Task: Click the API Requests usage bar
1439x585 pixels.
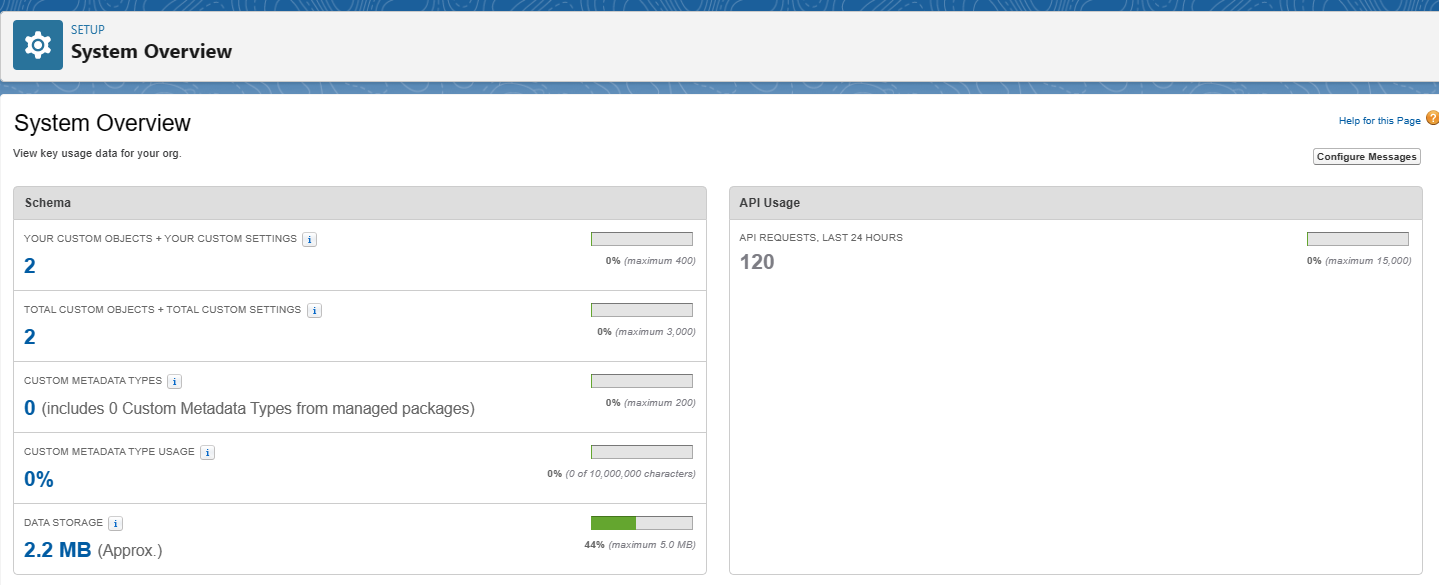Action: [x=1357, y=239]
